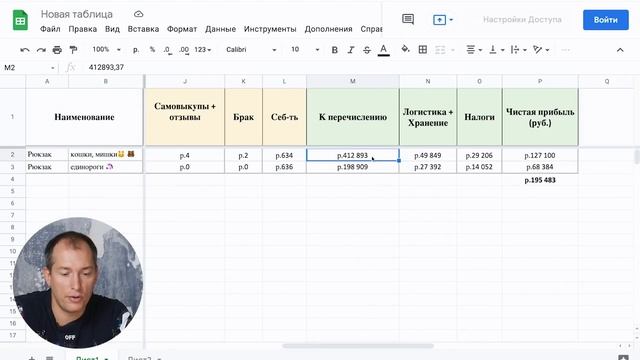The width and height of the screenshot is (640, 360).
Task: Undo the last action
Action: coord(25,50)
